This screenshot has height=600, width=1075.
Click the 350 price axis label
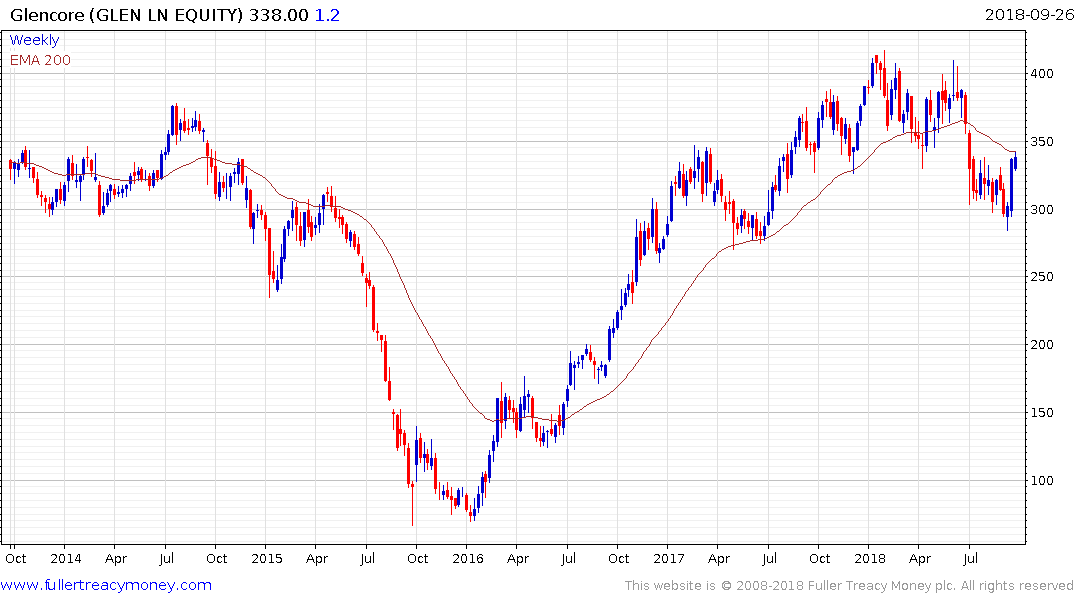pos(1042,142)
